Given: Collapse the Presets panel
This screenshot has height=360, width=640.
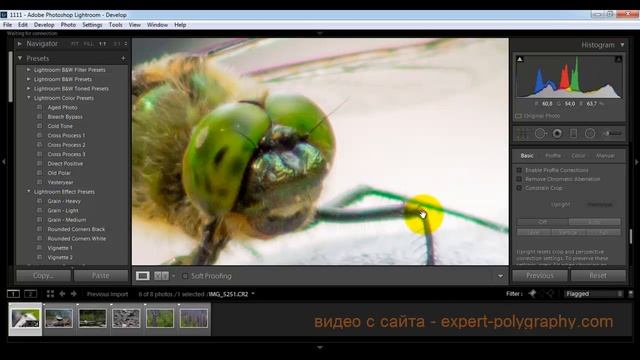Looking at the screenshot, I should tap(20, 58).
